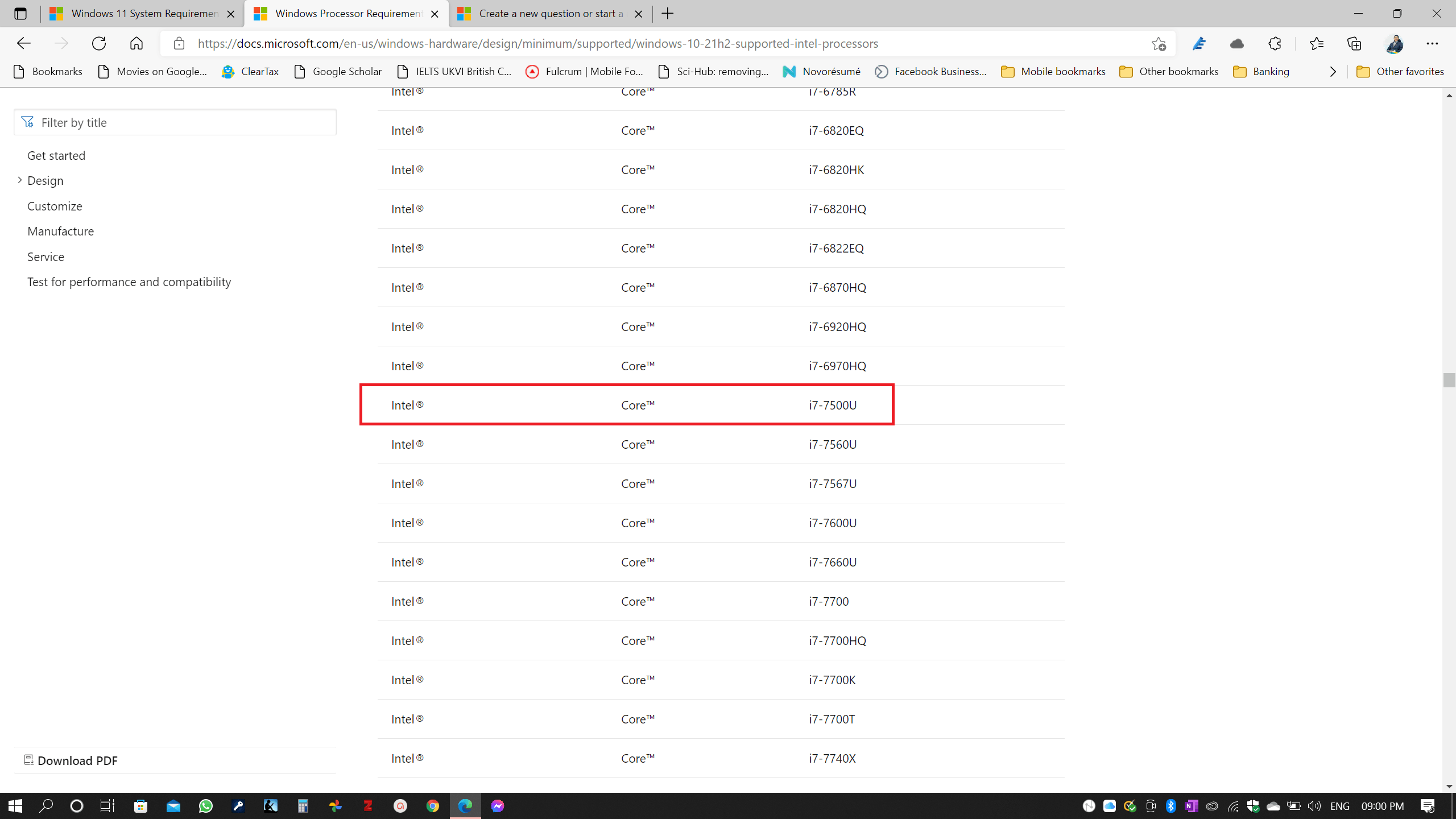Go to Home via house icon
Screen dimensions: 1456x819
136,43
